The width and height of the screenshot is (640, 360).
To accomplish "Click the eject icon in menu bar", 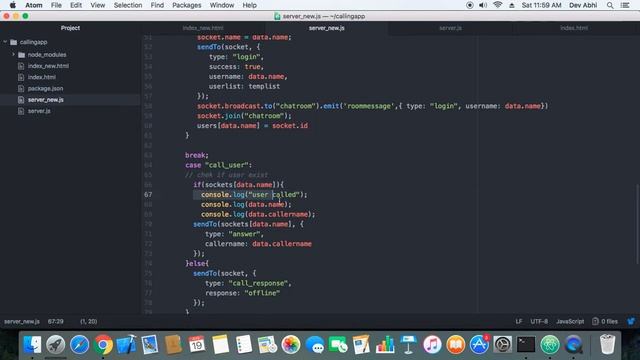I will click(511, 5).
